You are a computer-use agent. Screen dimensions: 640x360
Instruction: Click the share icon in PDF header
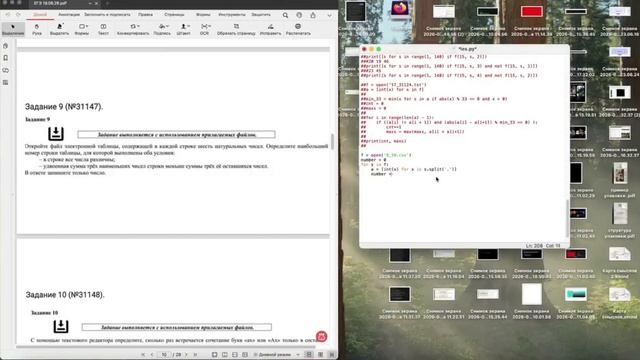(x=313, y=15)
